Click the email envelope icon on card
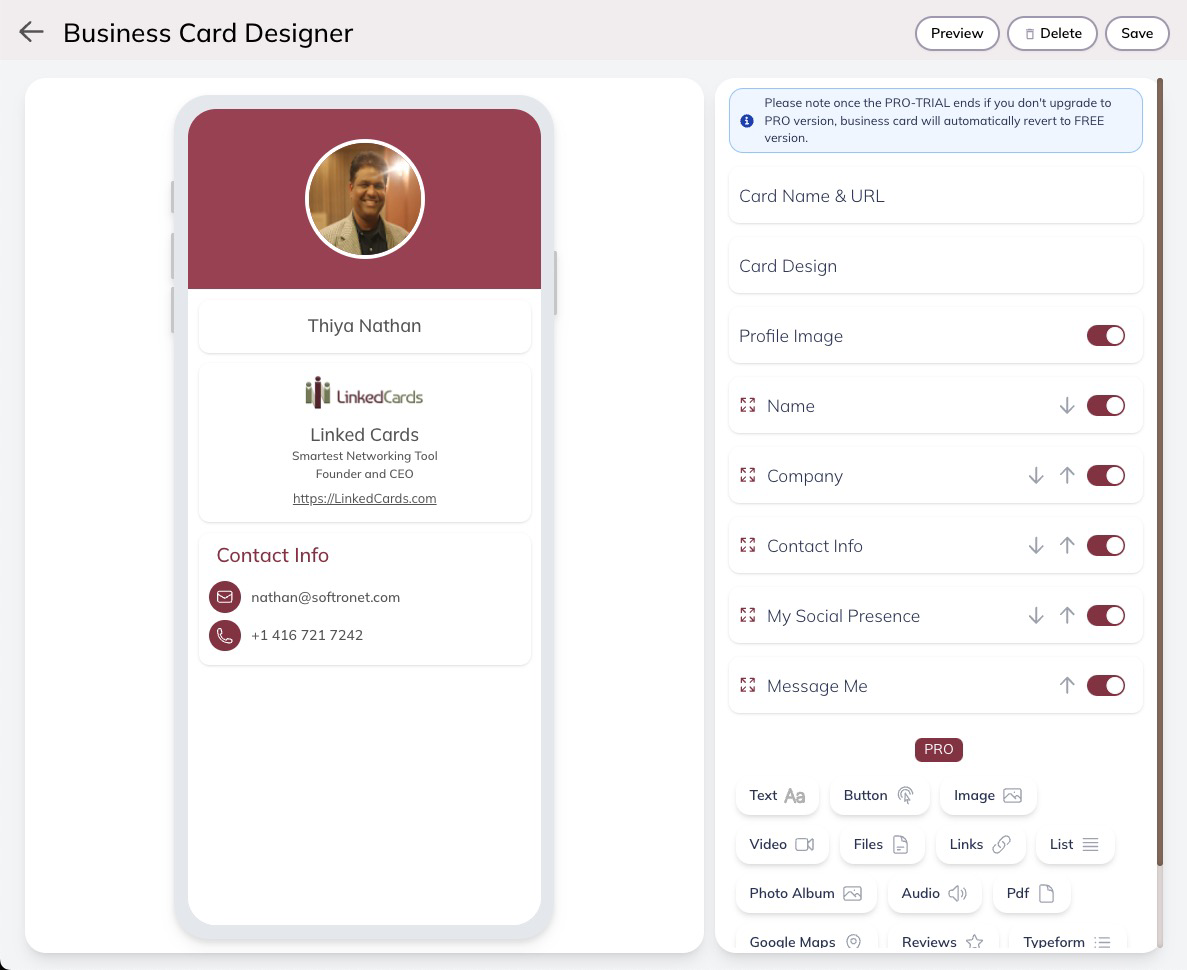 coord(225,597)
